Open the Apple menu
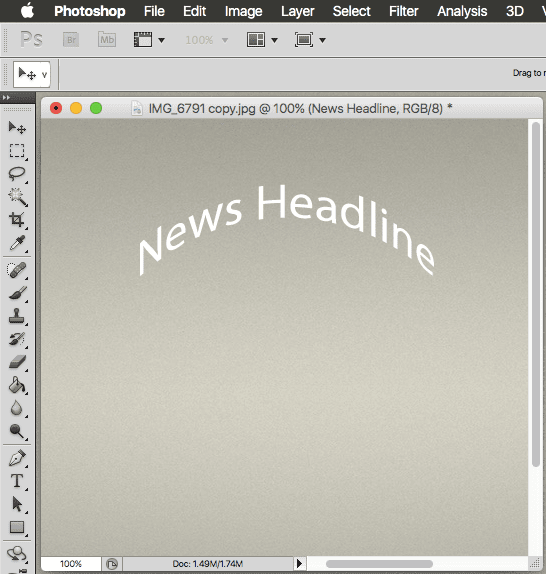Screen dimensions: 546x574 click(x=27, y=11)
